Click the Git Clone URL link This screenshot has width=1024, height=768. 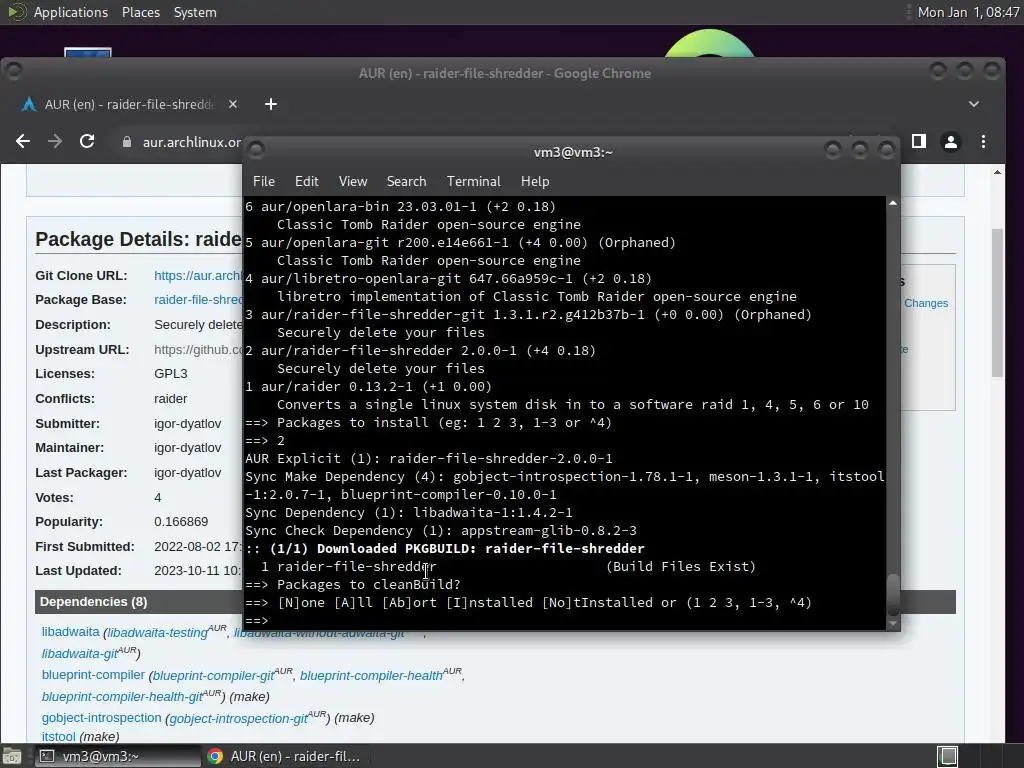(197, 276)
